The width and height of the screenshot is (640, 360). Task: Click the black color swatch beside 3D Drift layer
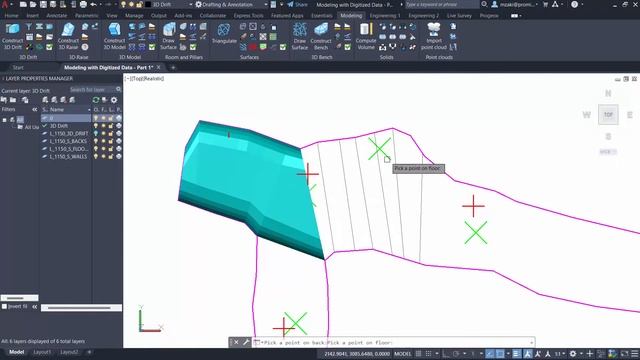click(x=149, y=4)
